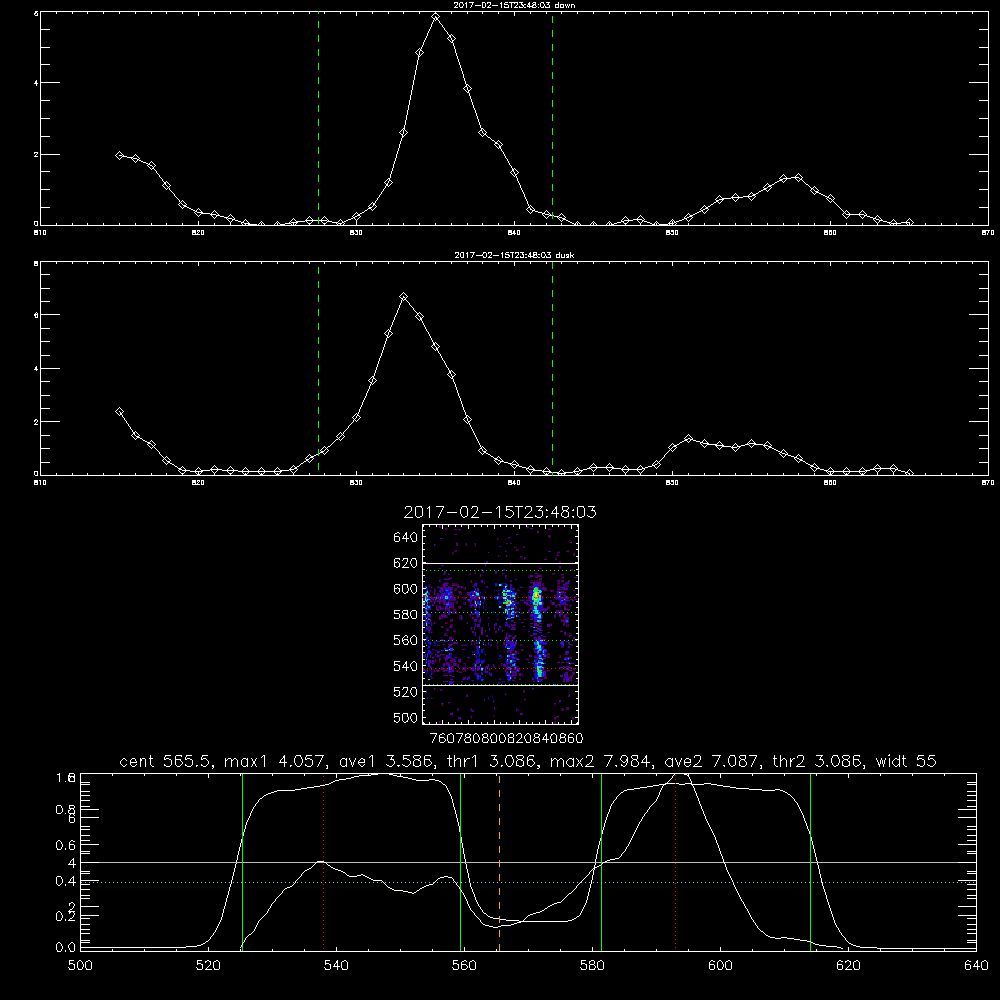Click the '560' y-axis label of the image panel
This screenshot has width=1000, height=1000.
pos(406,640)
